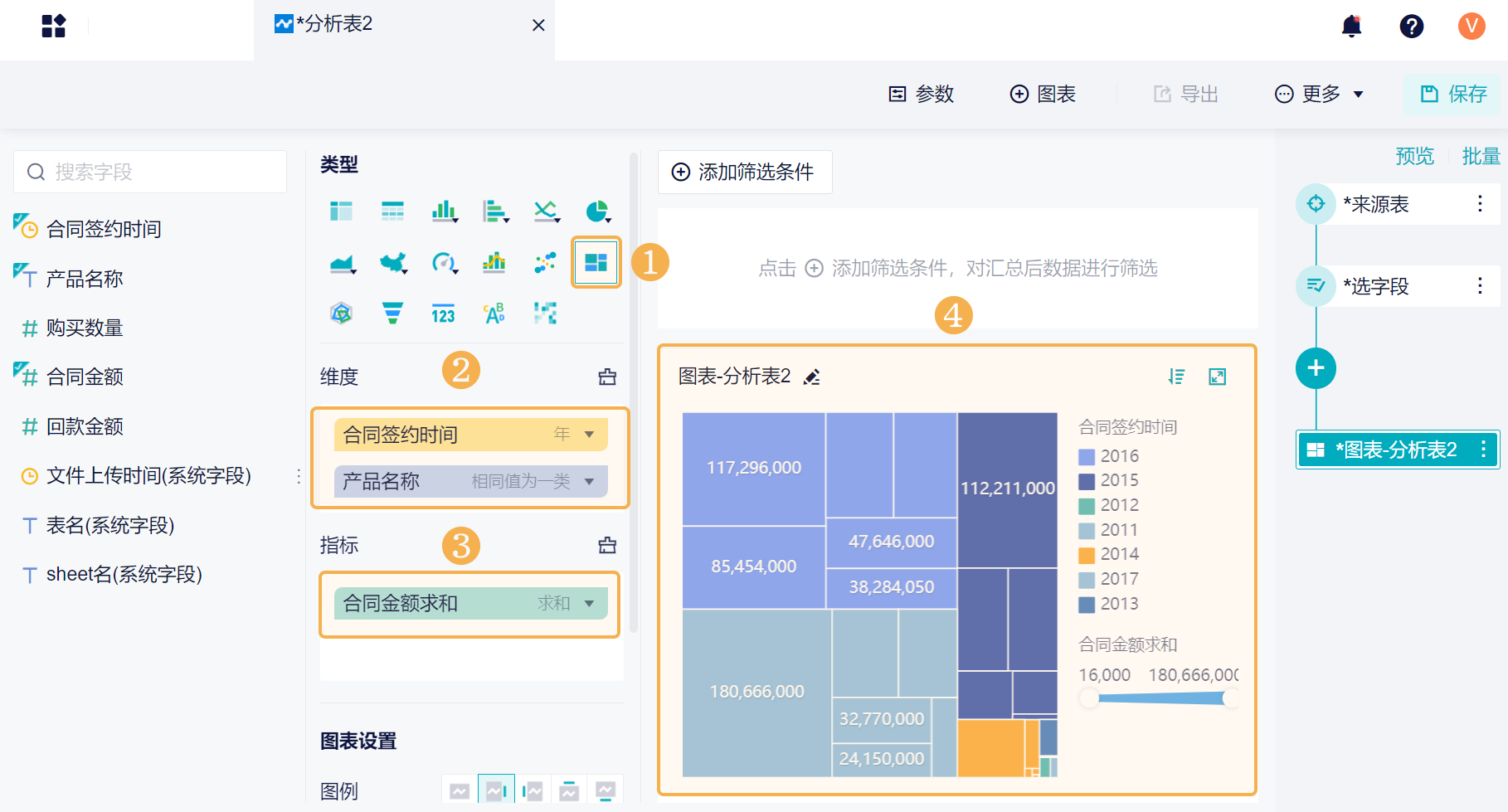Open the app grid home icon
1508x812 pixels.
coord(53,26)
